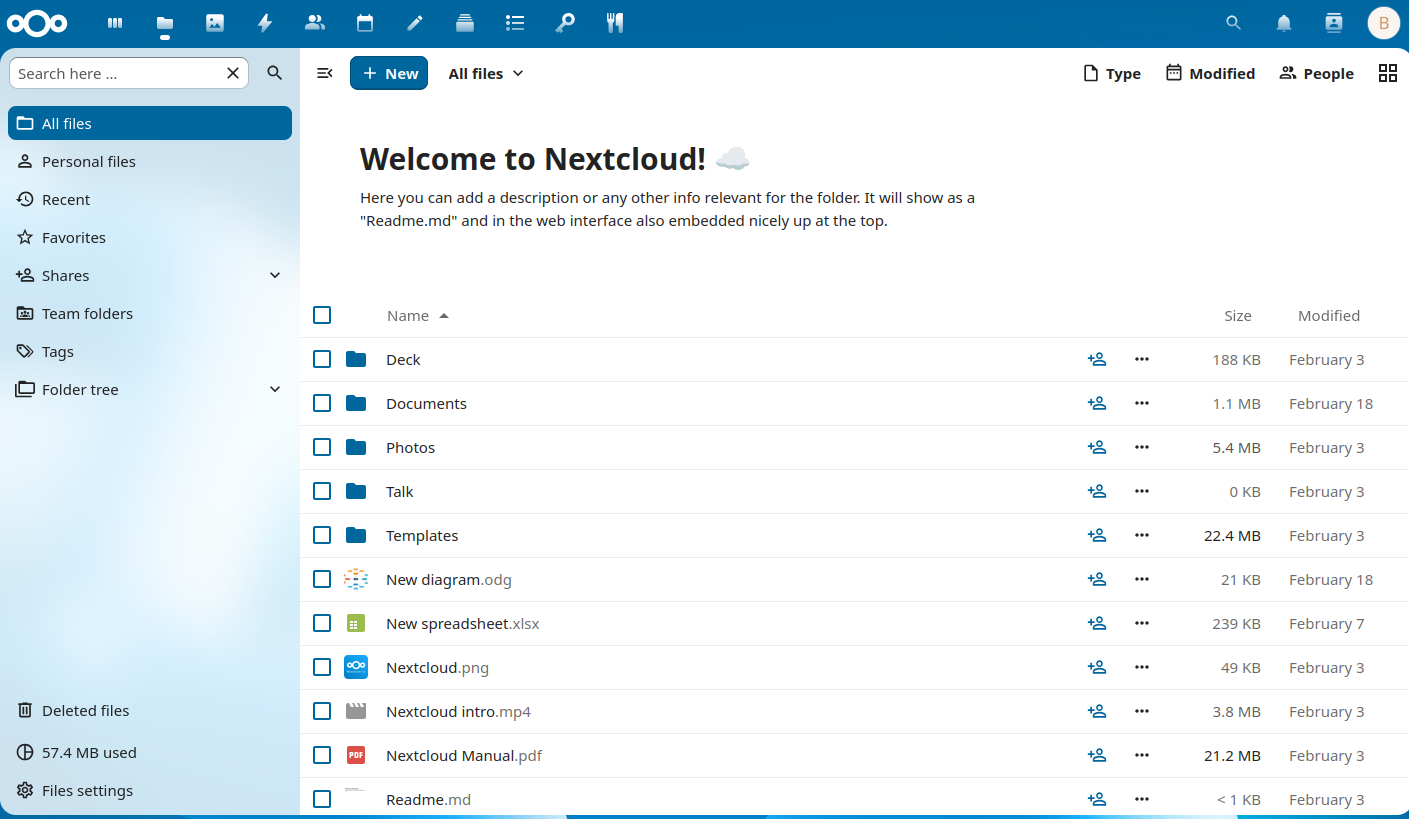This screenshot has width=1409, height=819.
Task: Select New spreadsheet.xlsx checkbox
Action: (x=322, y=623)
